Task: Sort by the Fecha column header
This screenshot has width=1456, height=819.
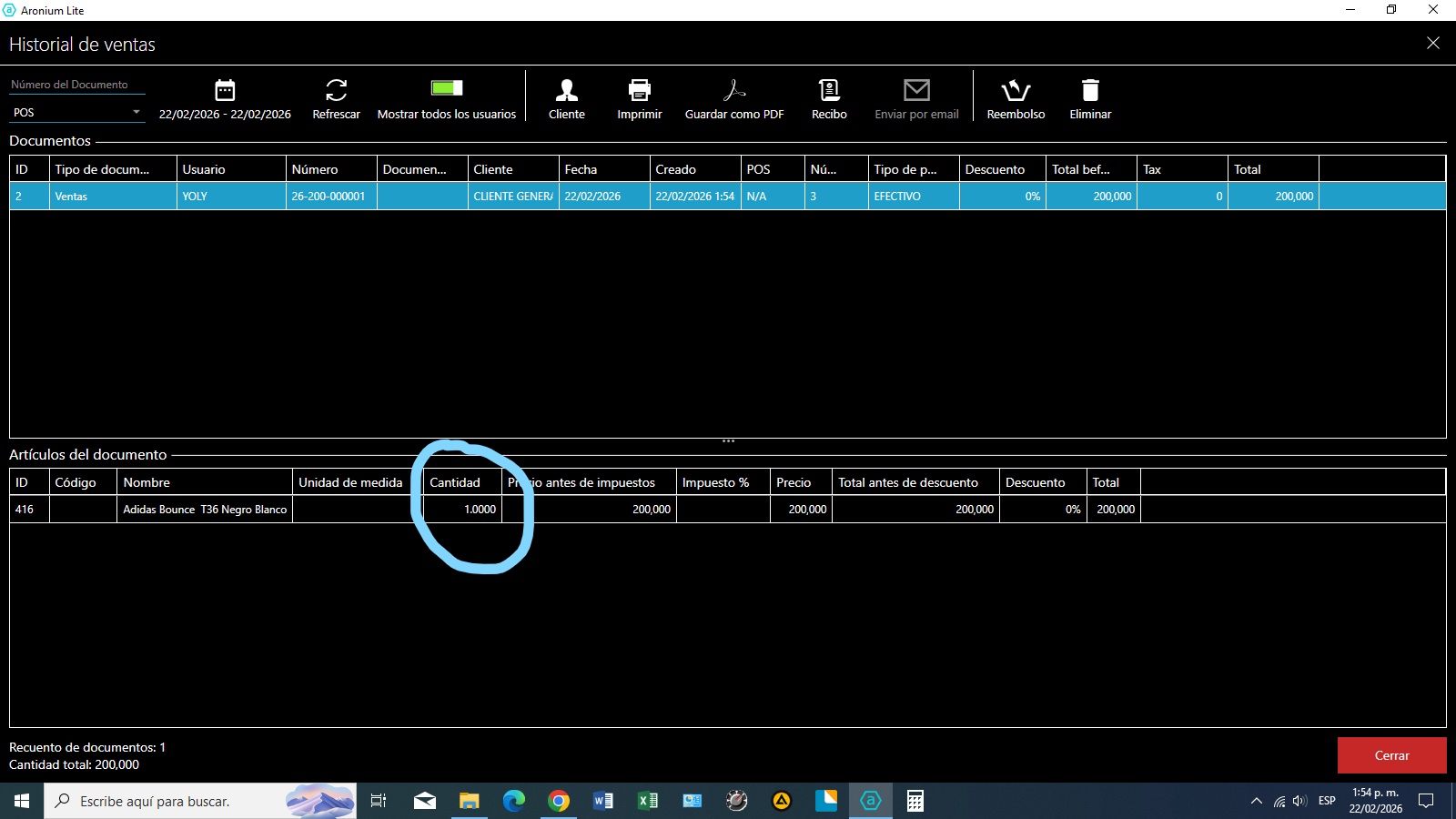Action: click(603, 169)
